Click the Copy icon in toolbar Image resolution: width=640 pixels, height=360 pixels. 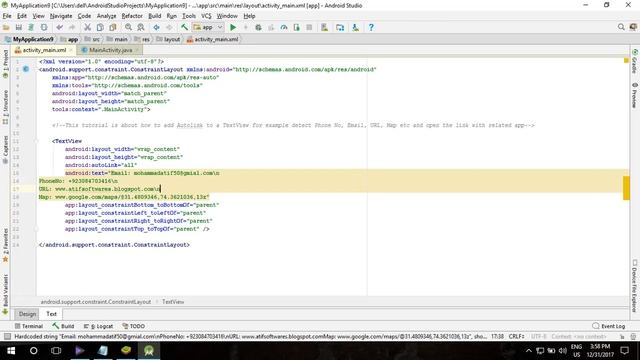[100, 27]
